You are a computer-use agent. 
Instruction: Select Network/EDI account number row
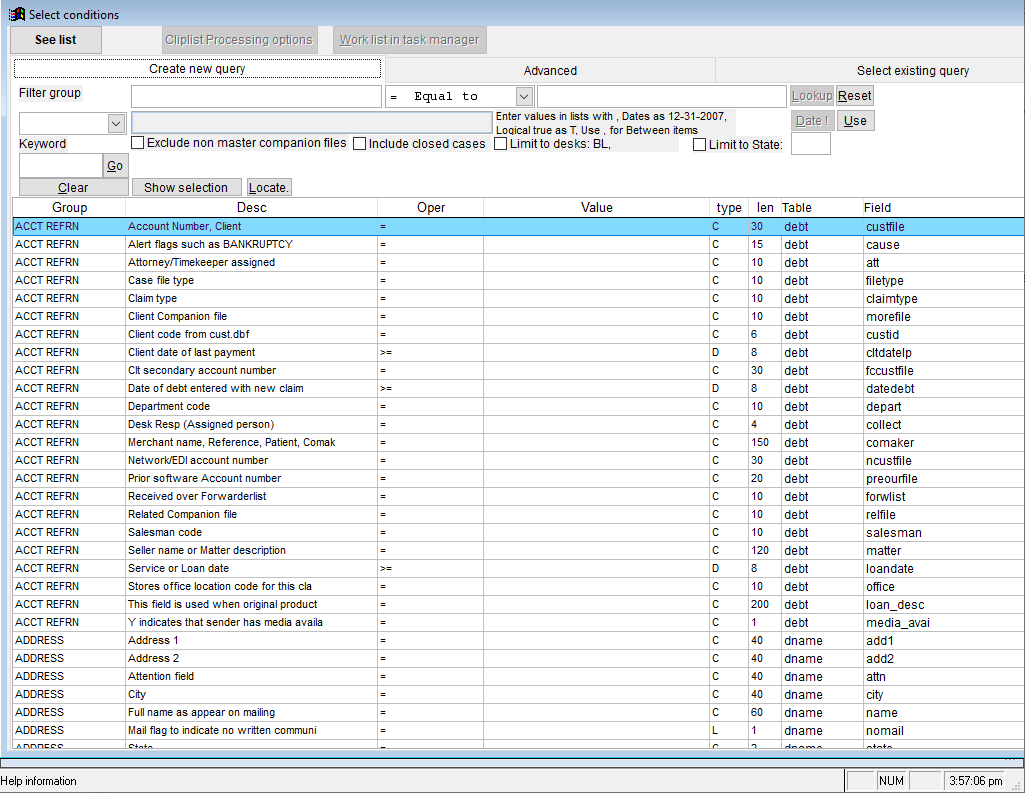(518, 460)
